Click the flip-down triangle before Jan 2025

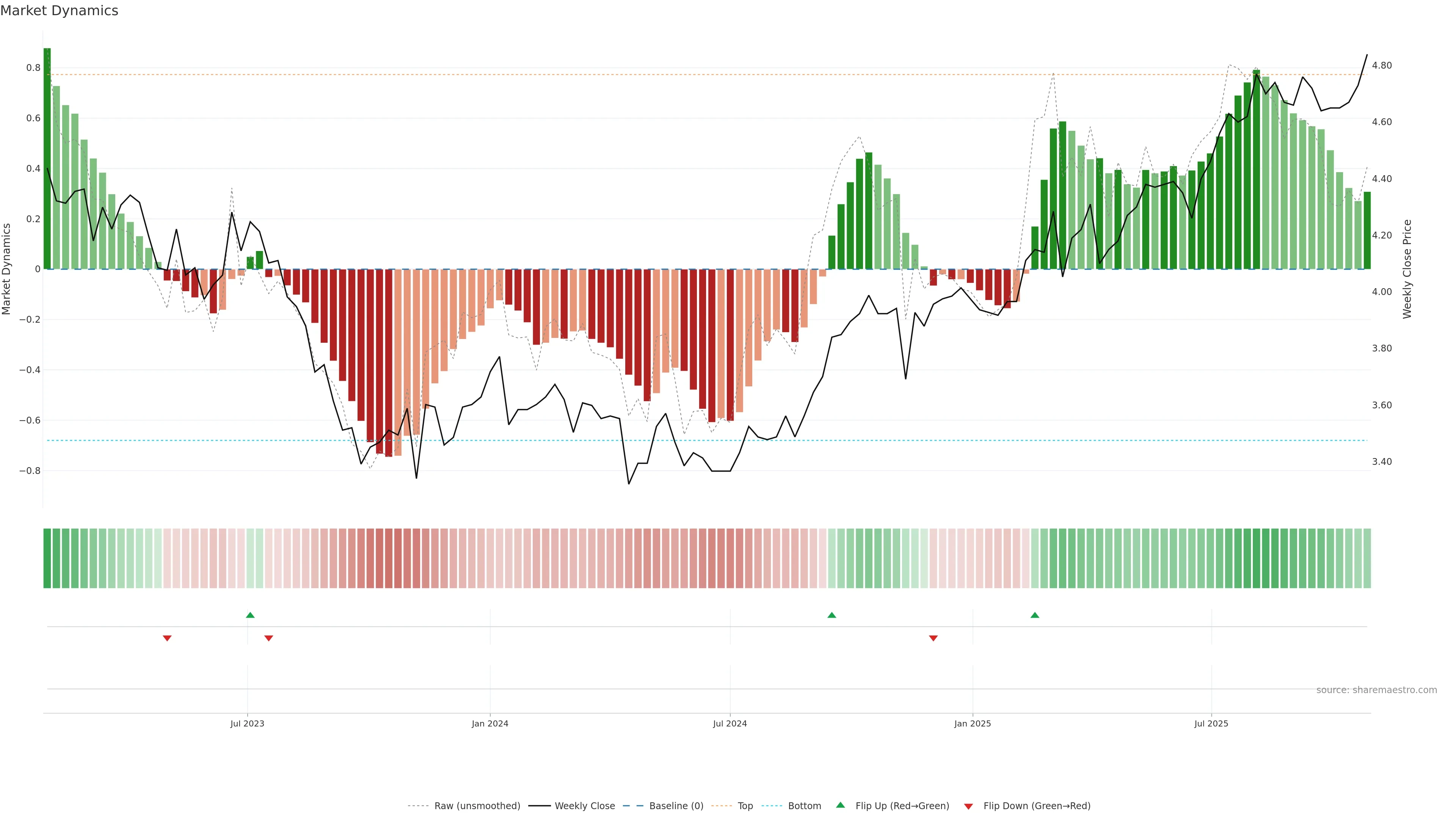(x=933, y=638)
